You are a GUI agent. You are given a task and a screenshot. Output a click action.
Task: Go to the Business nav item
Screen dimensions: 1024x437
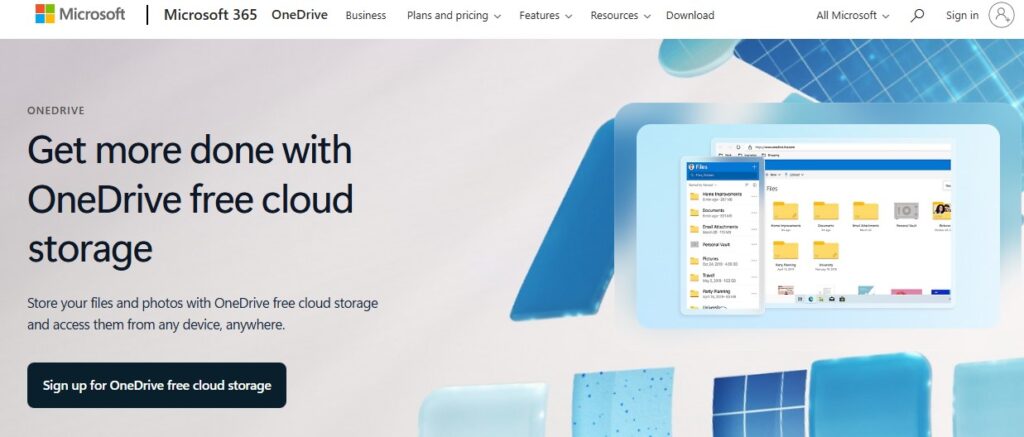point(365,15)
